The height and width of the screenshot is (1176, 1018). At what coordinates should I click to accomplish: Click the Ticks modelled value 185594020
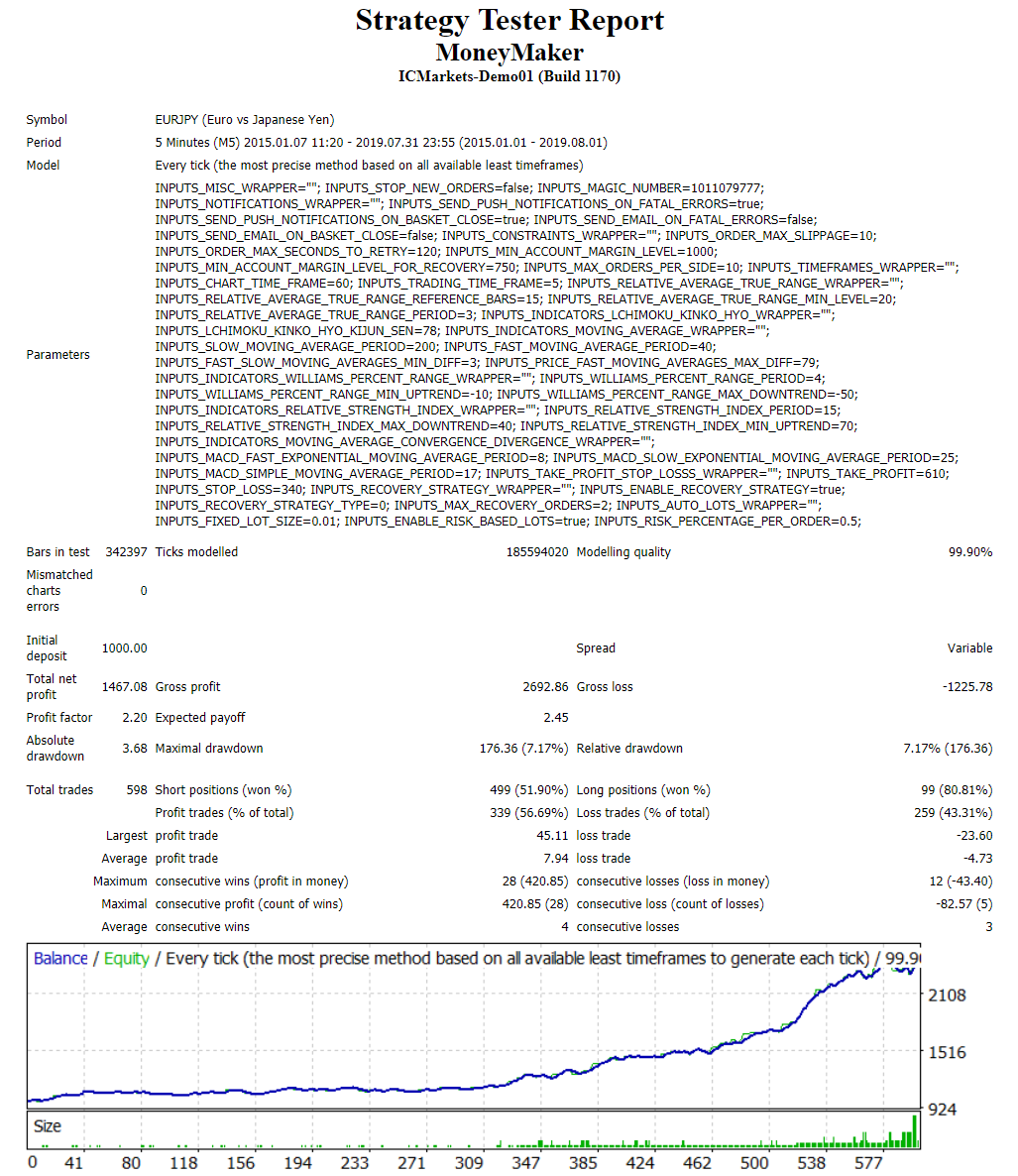(x=536, y=552)
